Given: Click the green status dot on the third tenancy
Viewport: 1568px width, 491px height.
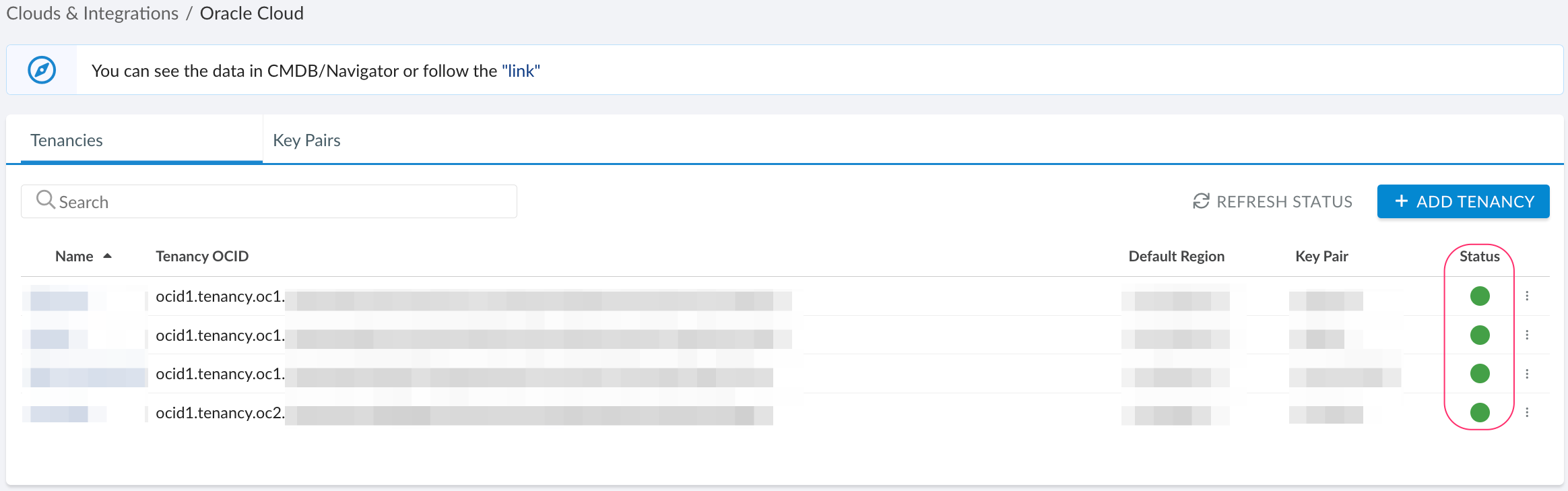Looking at the screenshot, I should coord(1479,374).
